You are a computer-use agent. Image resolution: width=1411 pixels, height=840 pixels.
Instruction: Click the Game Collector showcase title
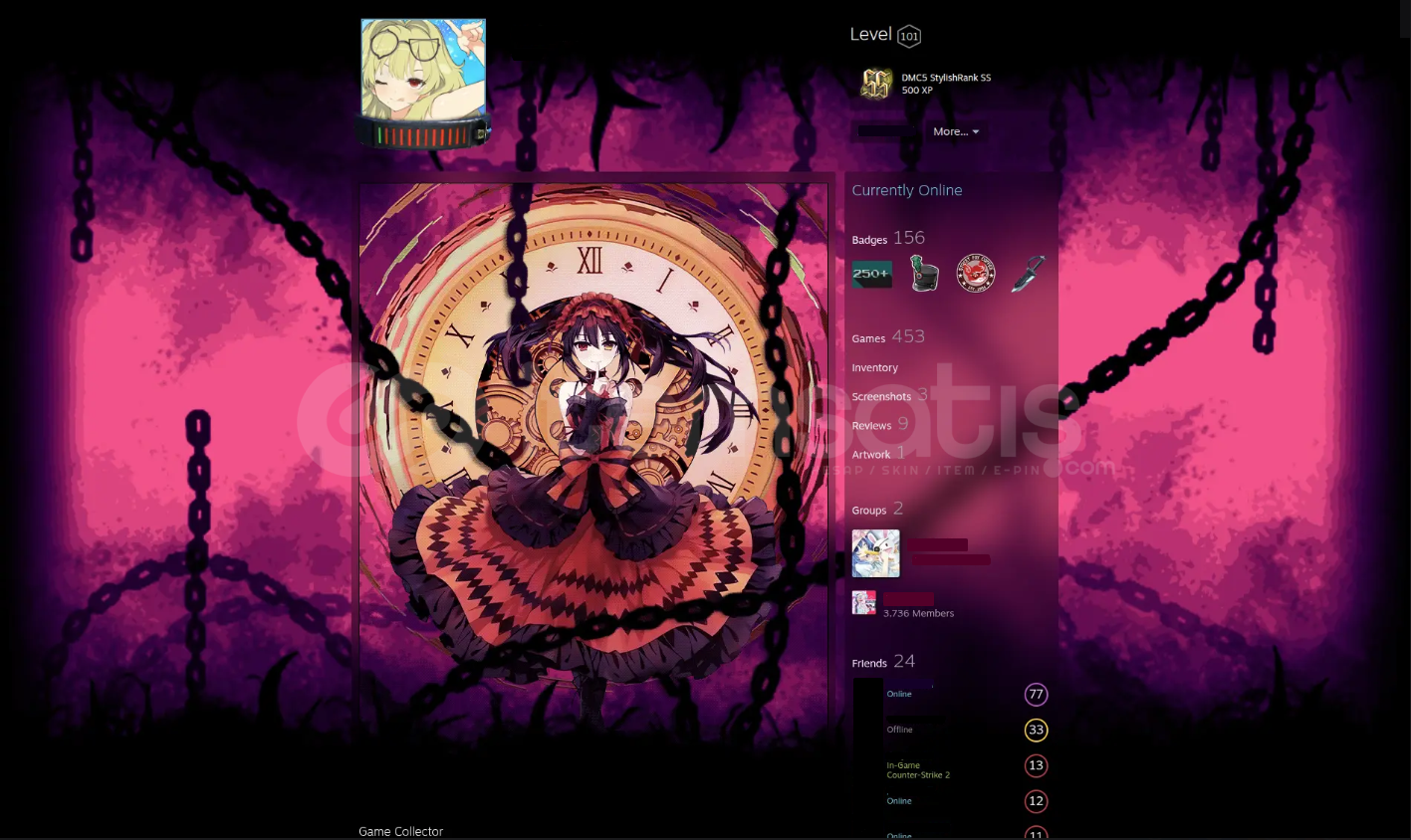tap(401, 831)
